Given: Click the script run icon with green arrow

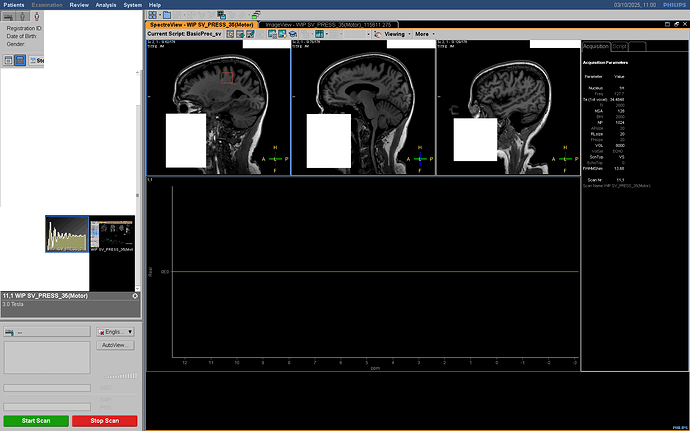Looking at the screenshot, I should 240,34.
